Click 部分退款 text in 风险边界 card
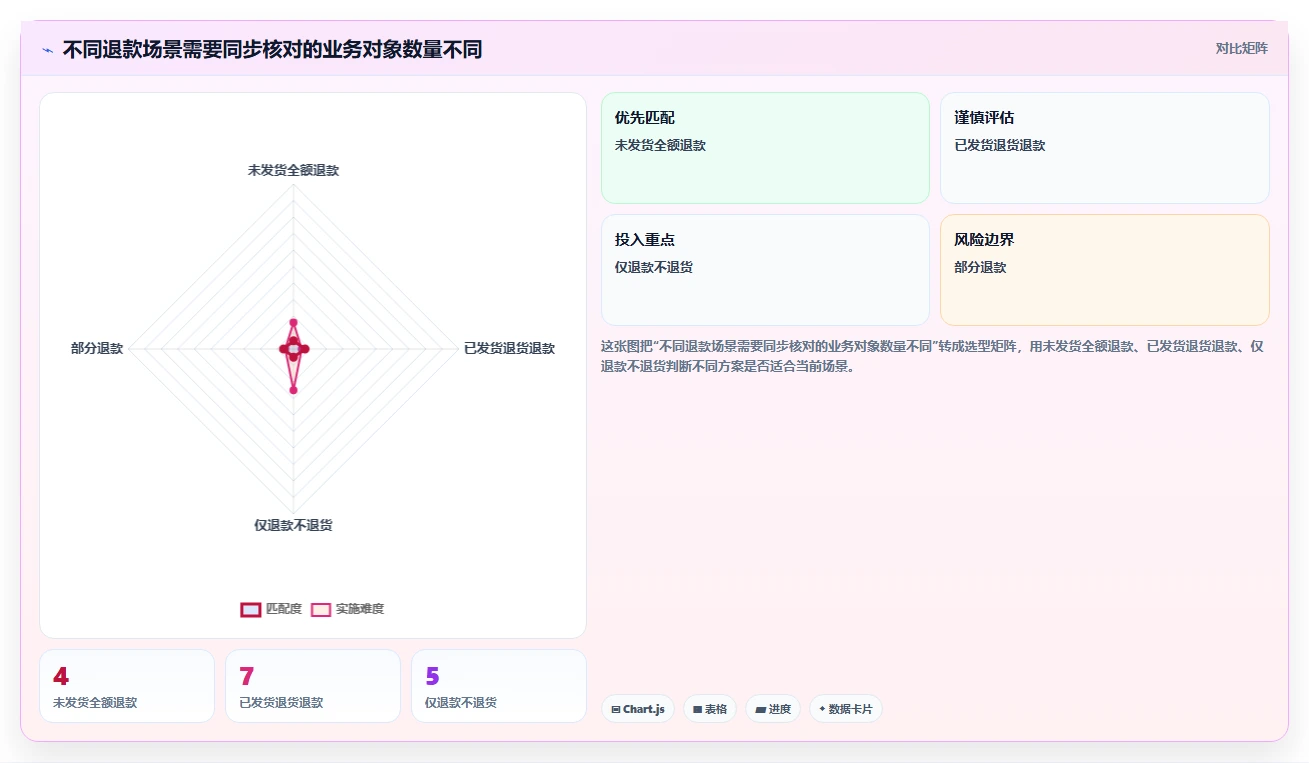 coord(980,267)
